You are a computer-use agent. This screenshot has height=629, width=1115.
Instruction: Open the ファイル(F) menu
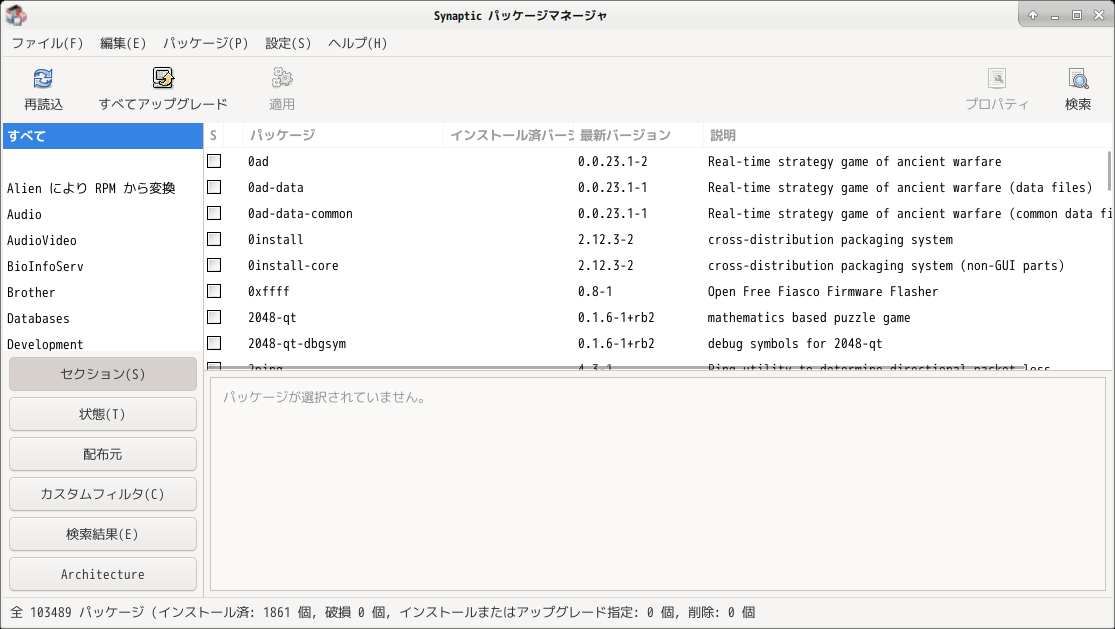[x=47, y=43]
